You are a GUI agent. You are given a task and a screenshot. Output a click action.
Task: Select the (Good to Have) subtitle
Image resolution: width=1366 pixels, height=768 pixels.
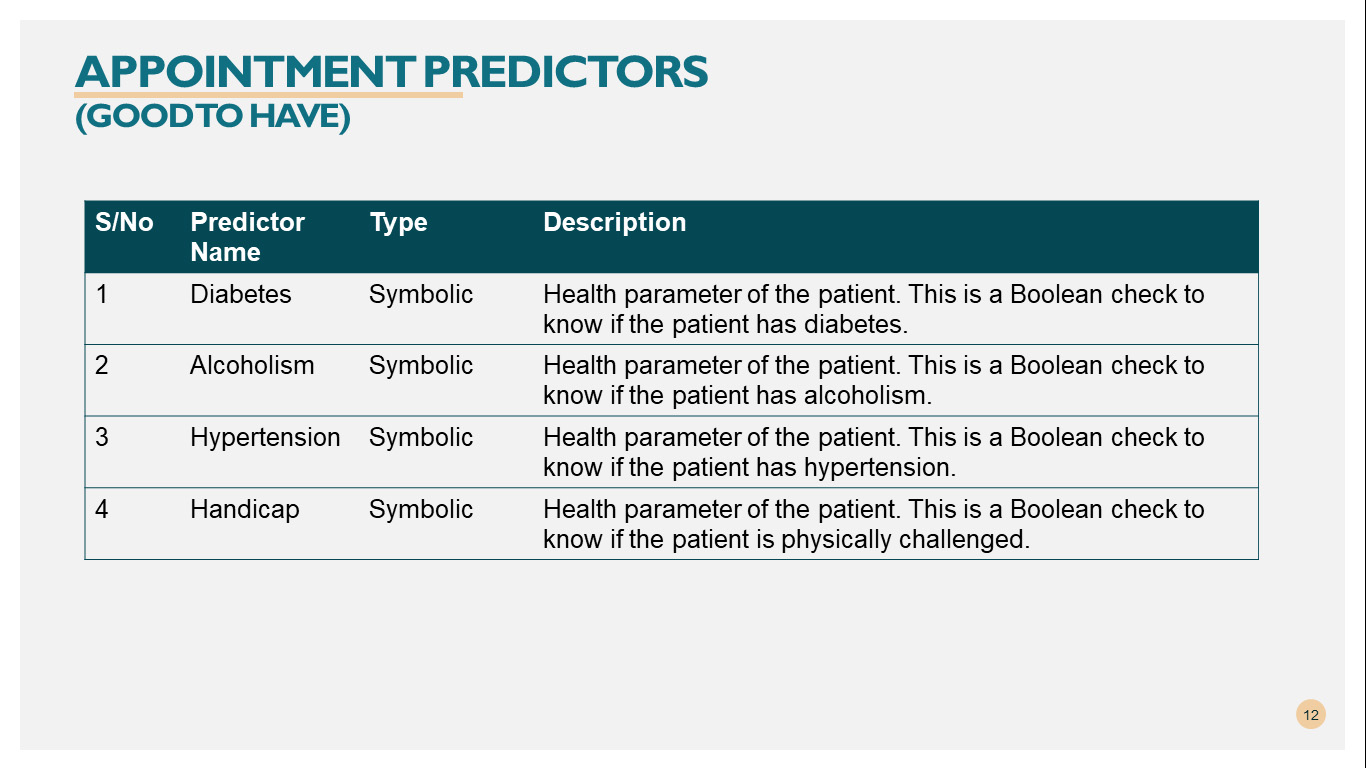[212, 117]
